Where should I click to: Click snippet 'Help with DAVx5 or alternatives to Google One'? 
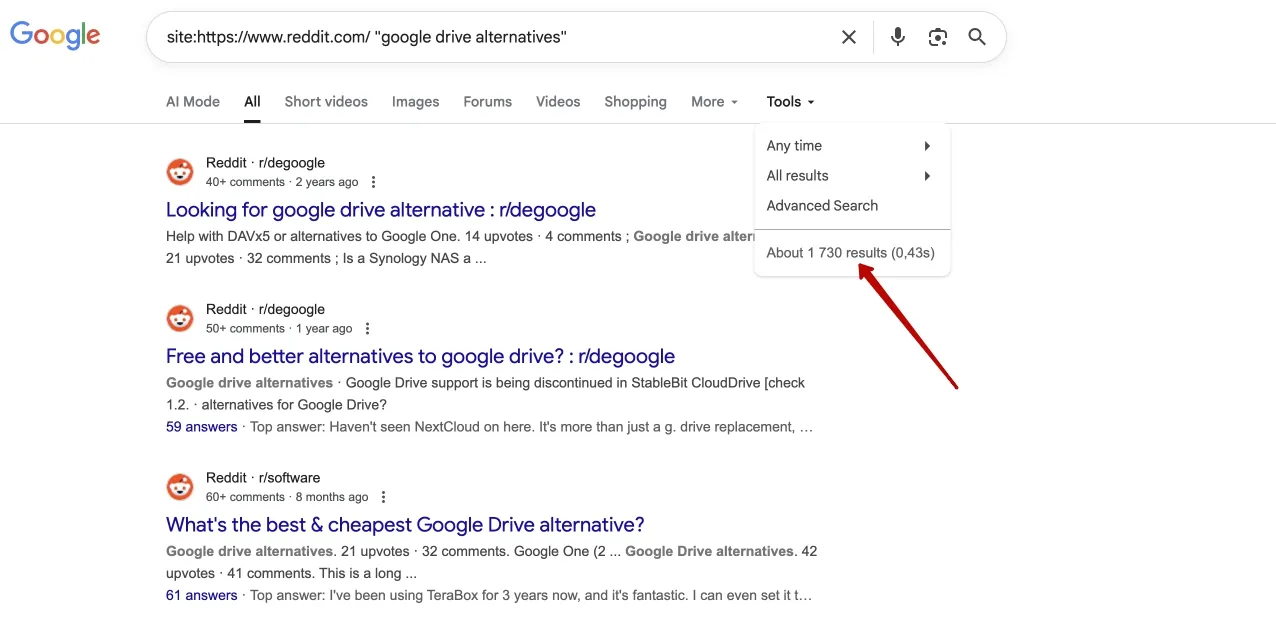[x=315, y=237]
